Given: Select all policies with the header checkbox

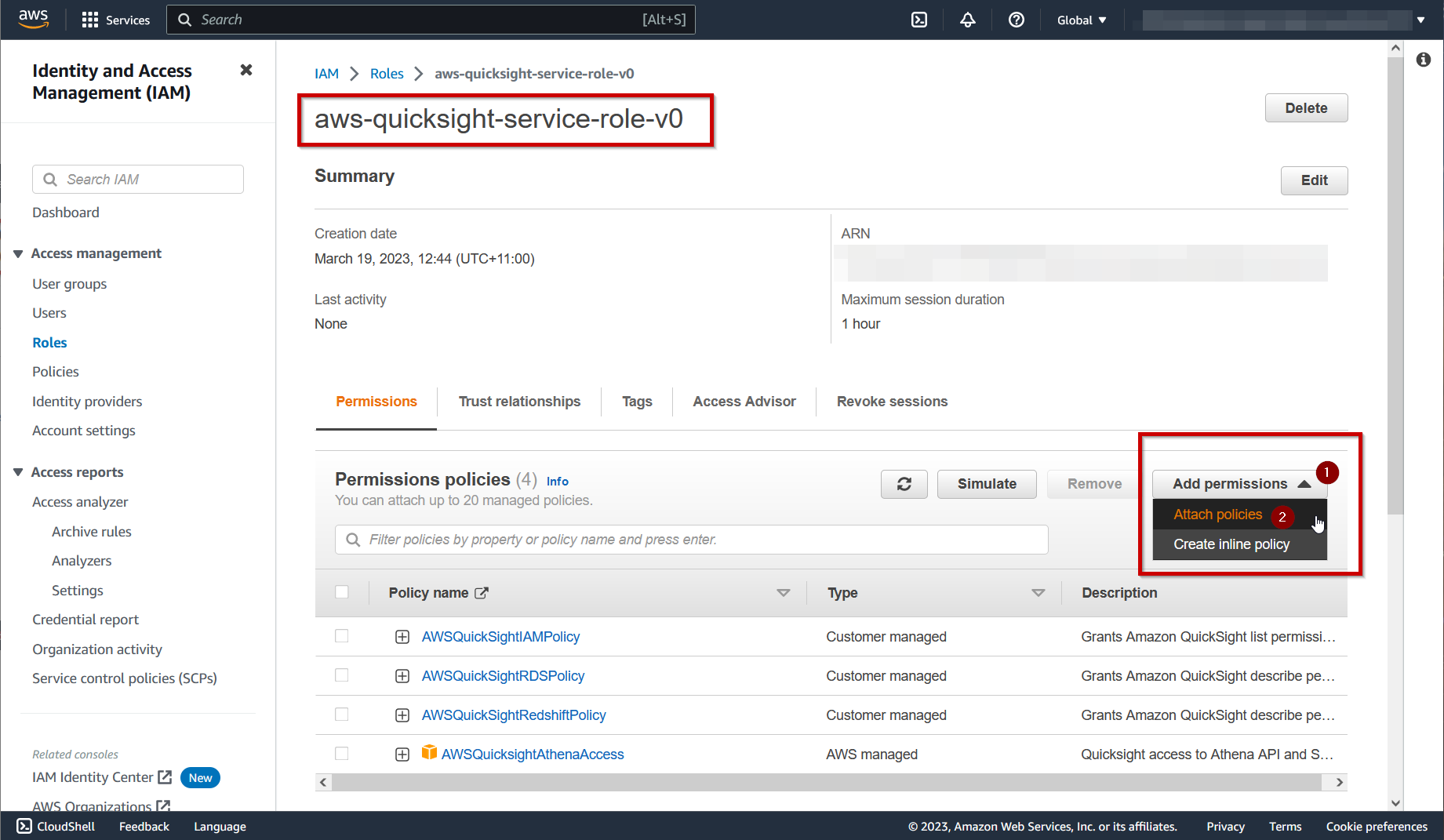Looking at the screenshot, I should [x=342, y=592].
